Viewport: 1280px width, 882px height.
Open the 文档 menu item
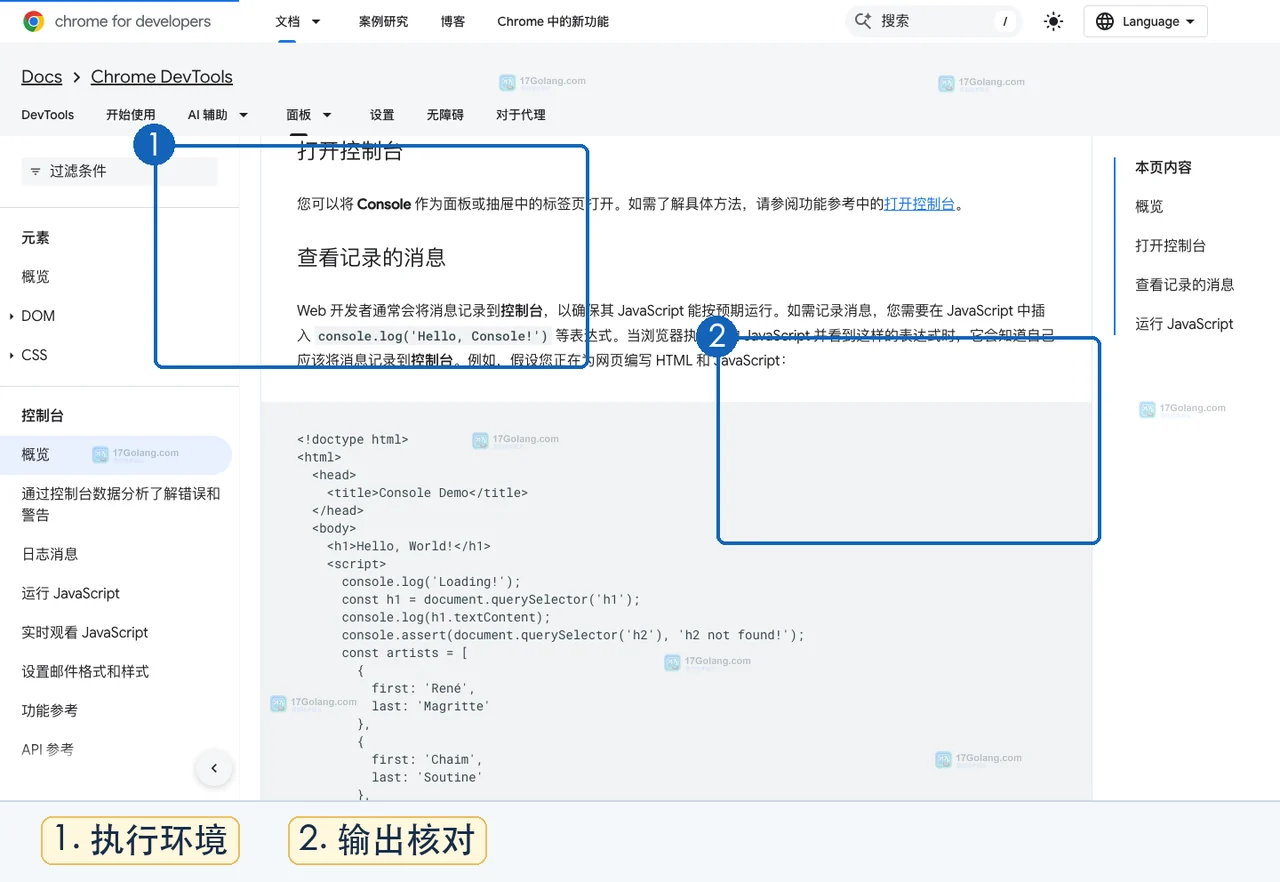tap(288, 21)
